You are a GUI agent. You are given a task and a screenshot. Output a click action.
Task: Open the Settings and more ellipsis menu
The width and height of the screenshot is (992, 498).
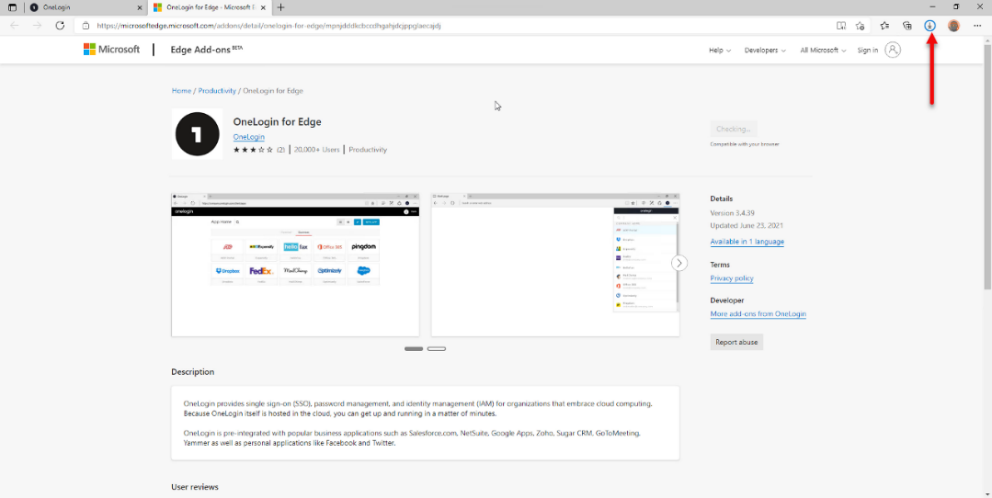(x=976, y=25)
